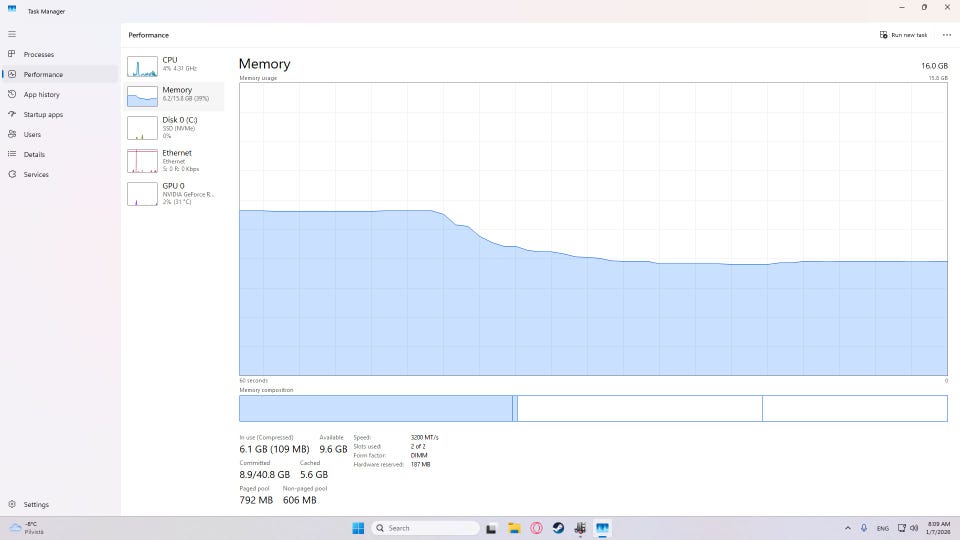Click the 16.0 GB total memory label
This screenshot has width=960, height=540.
[x=934, y=66]
